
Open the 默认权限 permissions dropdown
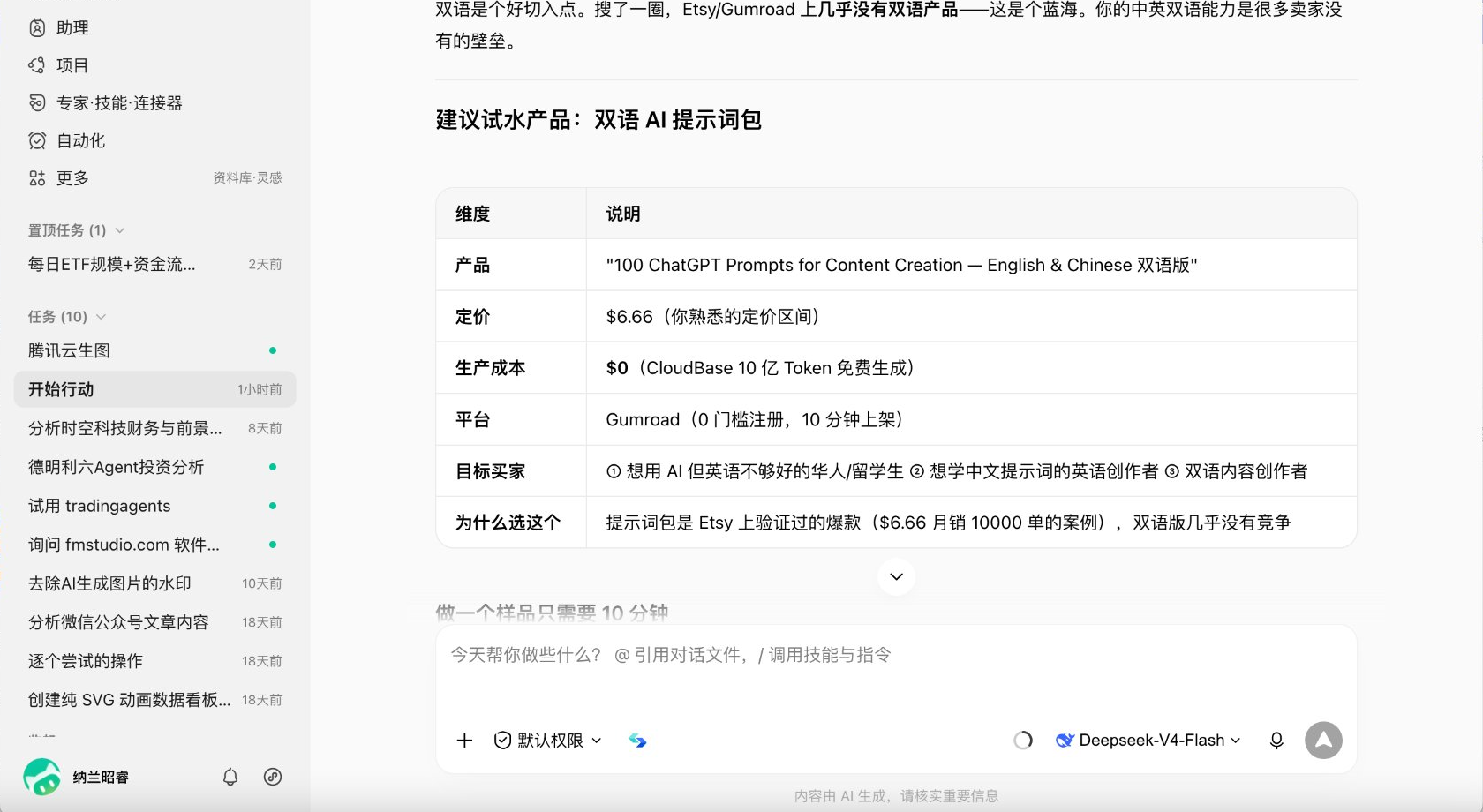tap(547, 741)
